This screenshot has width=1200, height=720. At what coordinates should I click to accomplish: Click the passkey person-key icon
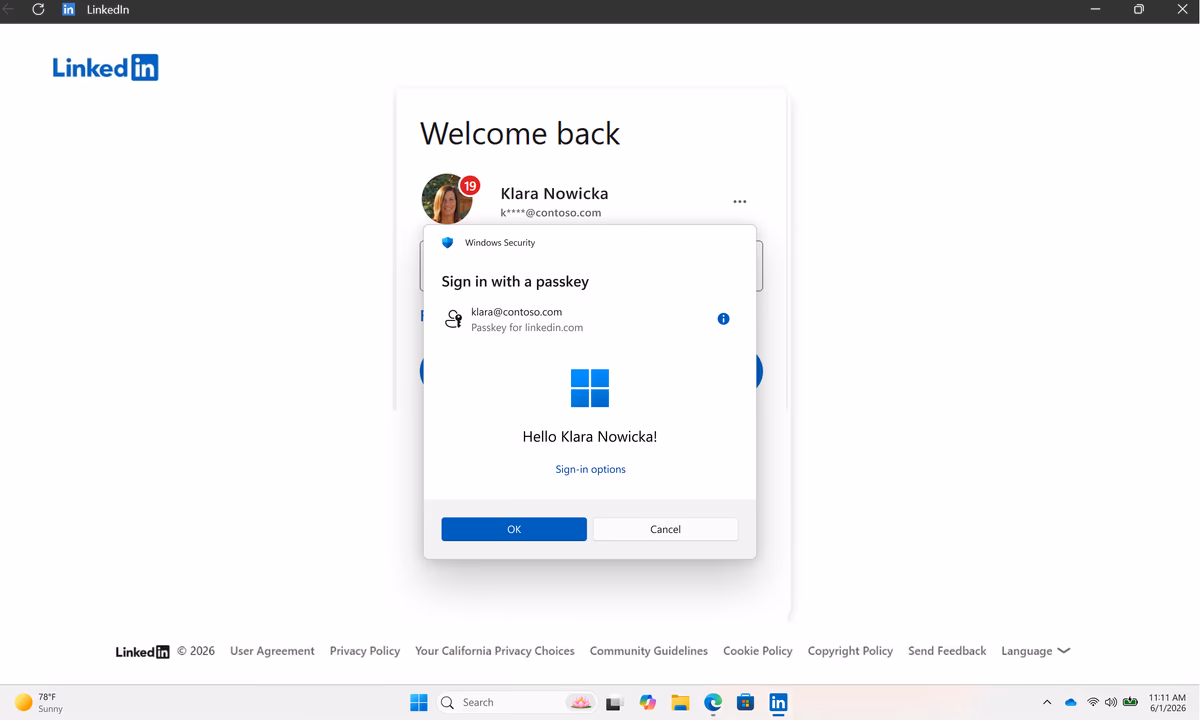(453, 319)
